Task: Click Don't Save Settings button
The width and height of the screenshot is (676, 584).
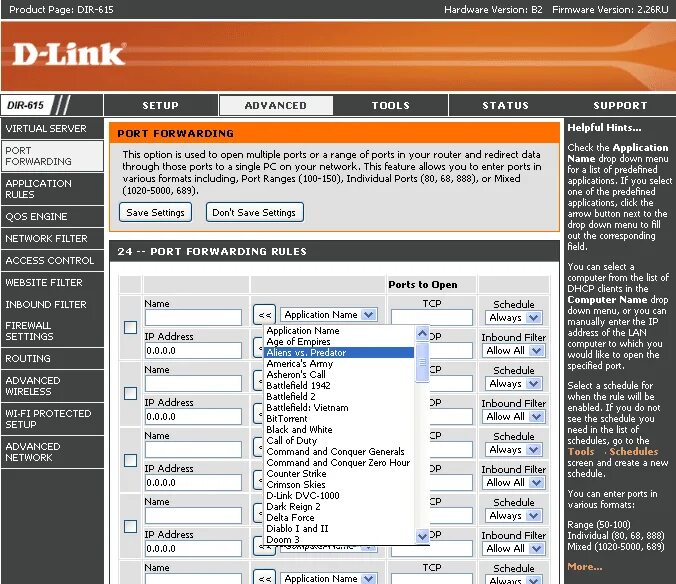Action: (x=254, y=212)
